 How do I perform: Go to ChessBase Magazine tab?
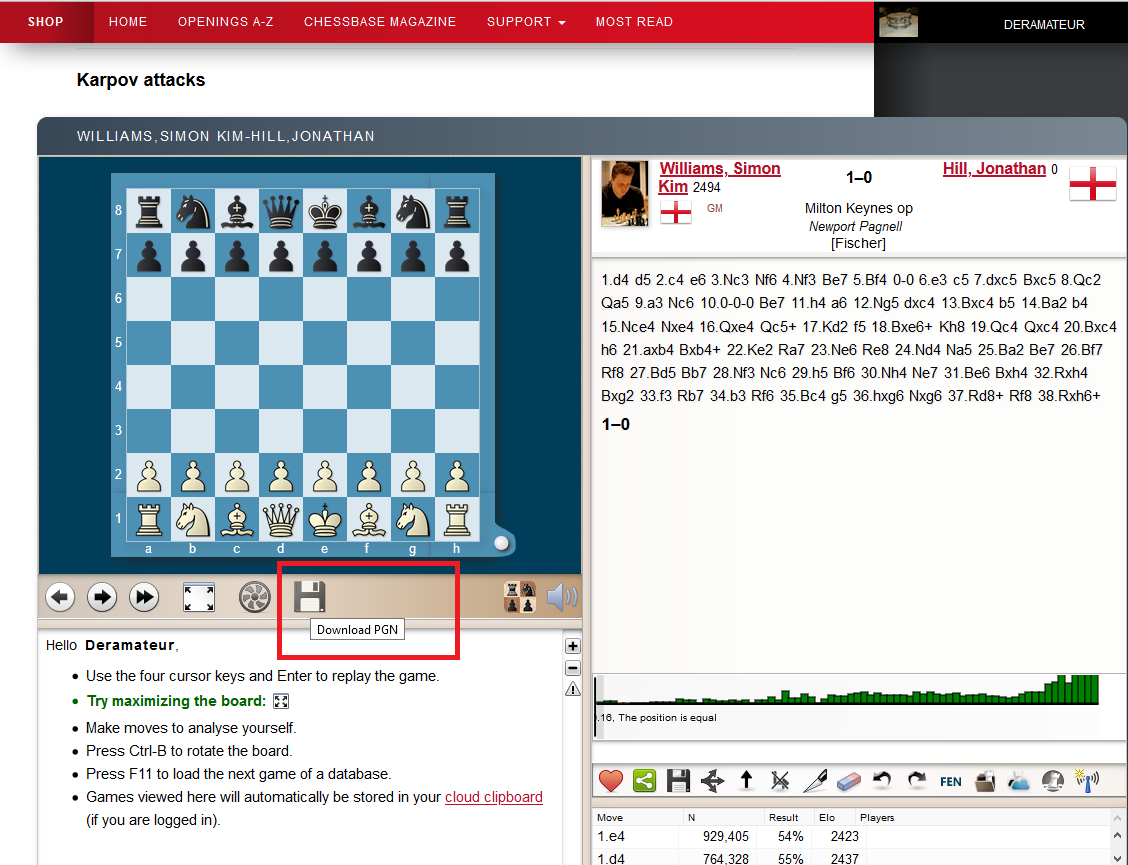click(x=380, y=22)
